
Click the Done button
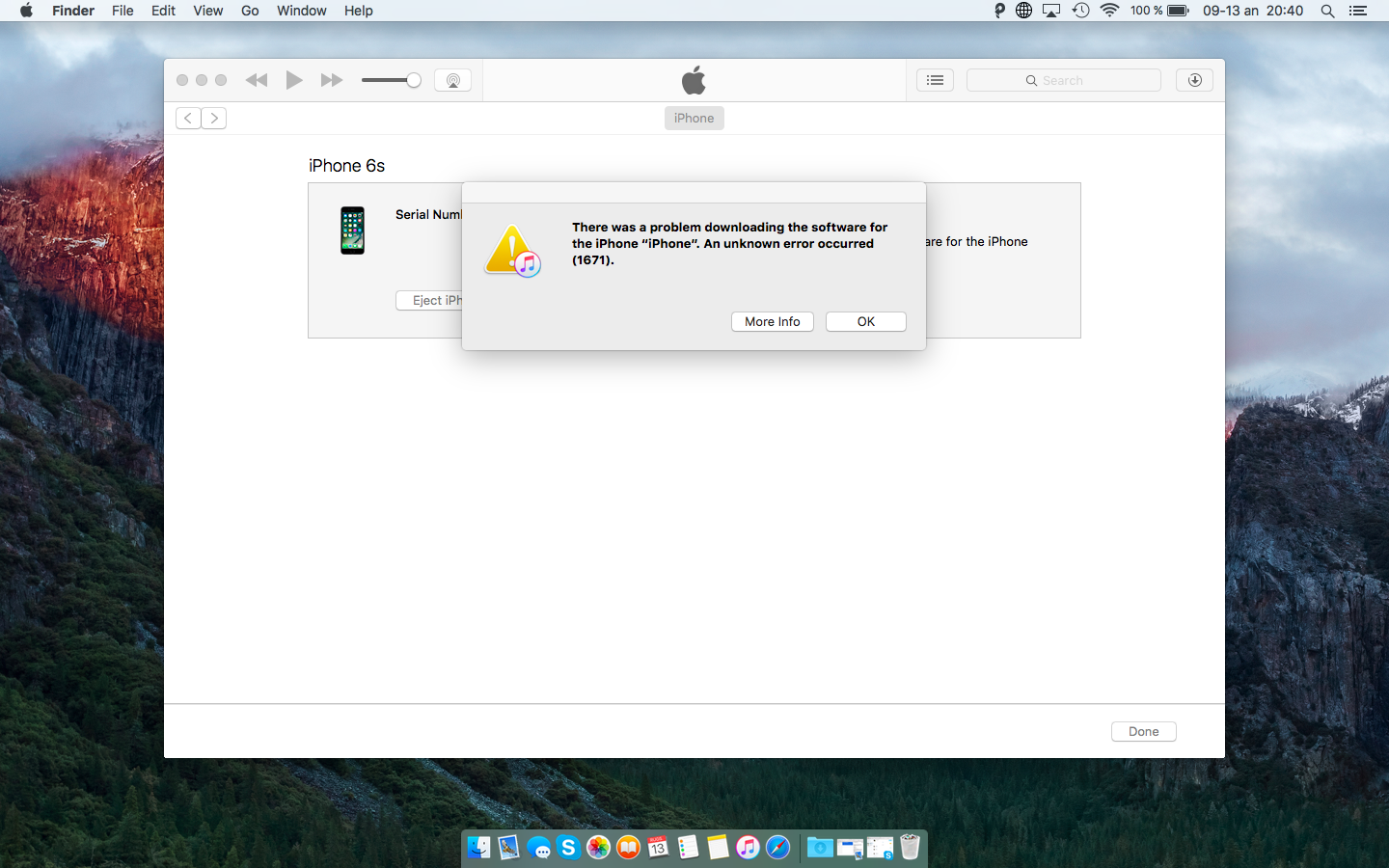click(1143, 731)
